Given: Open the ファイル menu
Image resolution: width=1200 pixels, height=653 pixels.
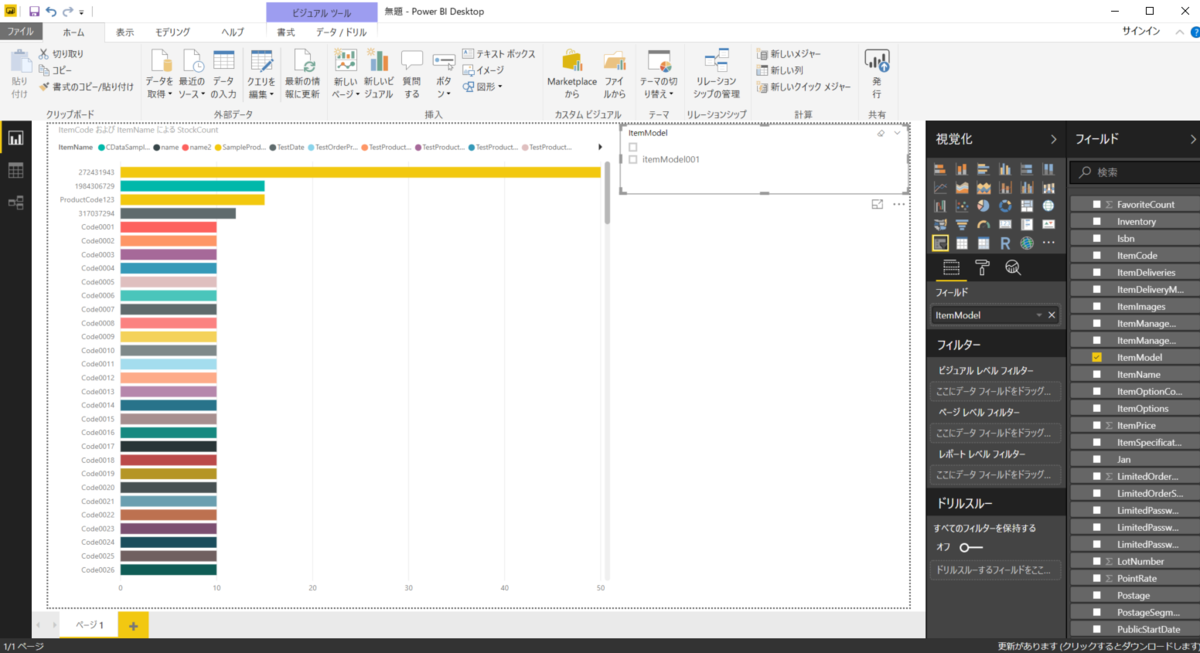Looking at the screenshot, I should tap(22, 31).
